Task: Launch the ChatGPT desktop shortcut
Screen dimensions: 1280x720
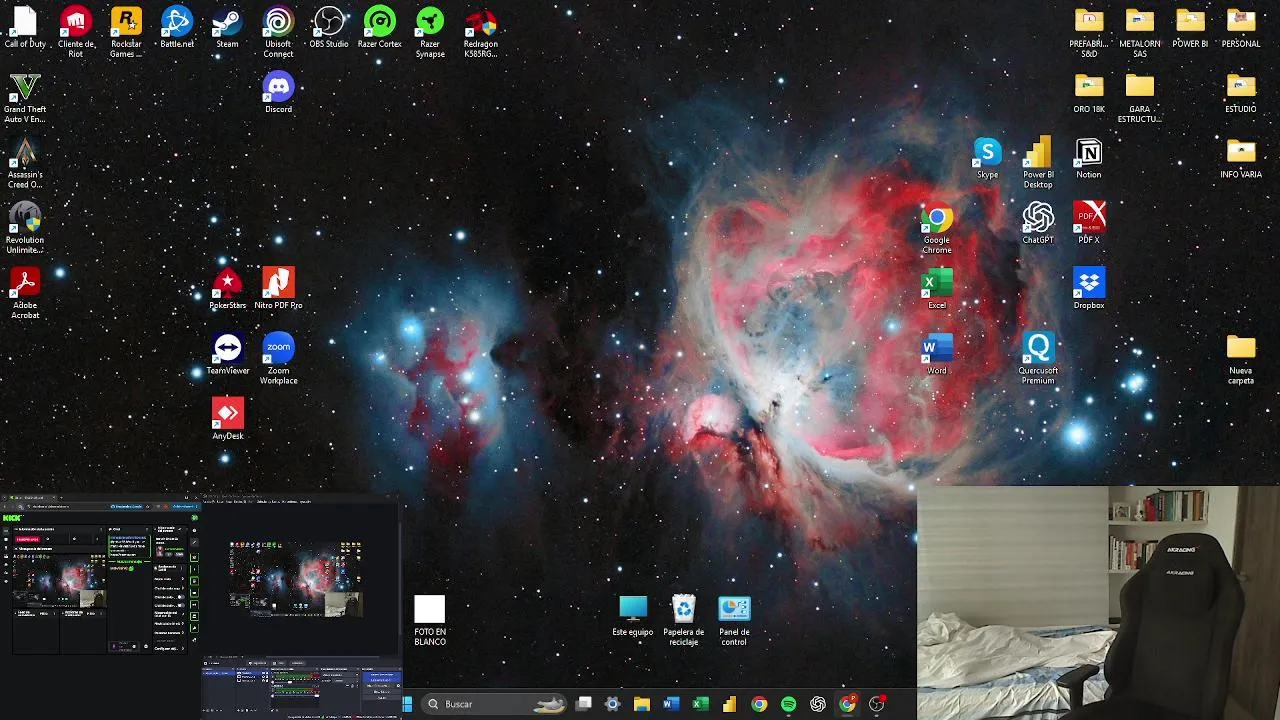Action: tap(1038, 224)
